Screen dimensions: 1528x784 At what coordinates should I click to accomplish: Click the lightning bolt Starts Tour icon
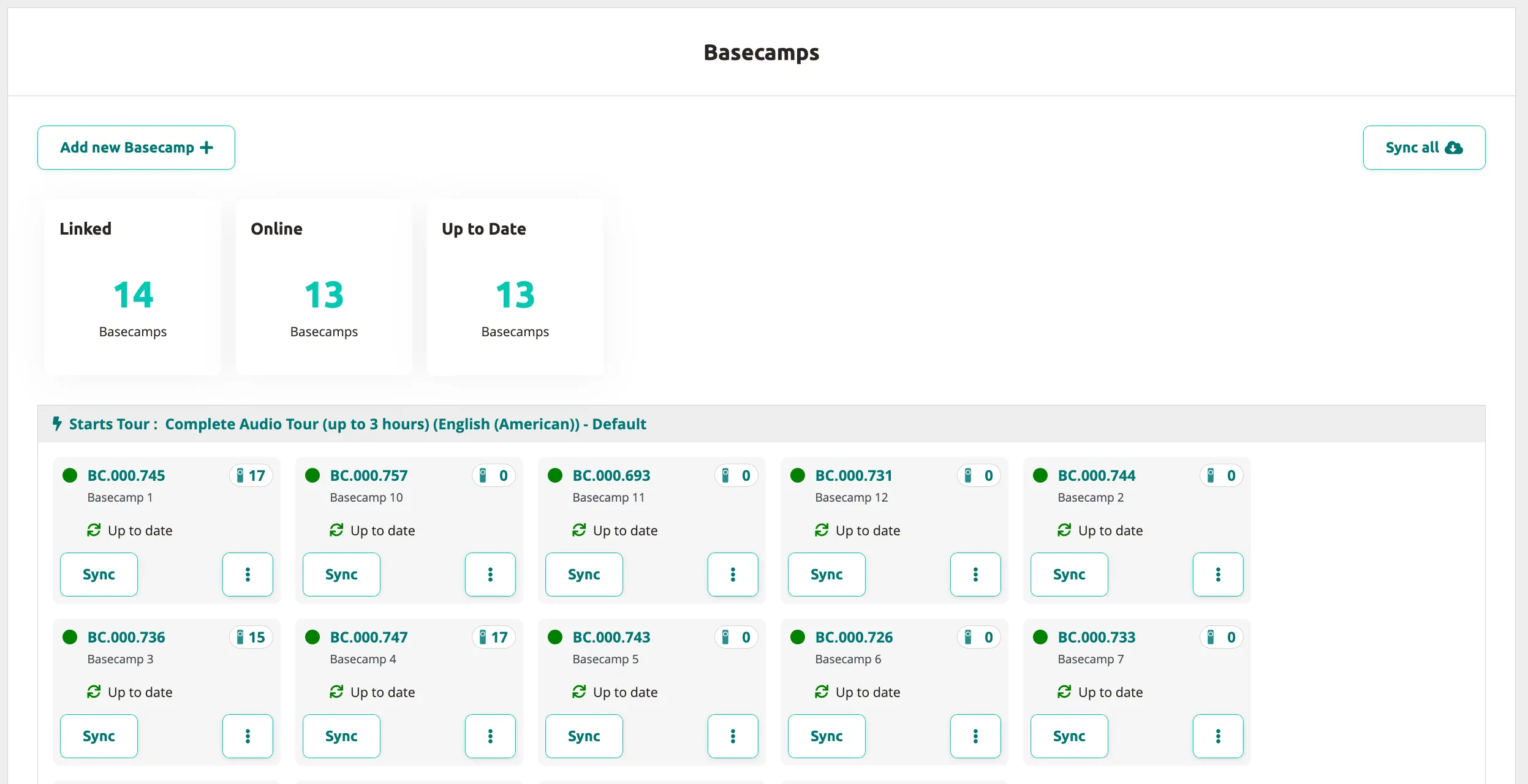point(57,423)
